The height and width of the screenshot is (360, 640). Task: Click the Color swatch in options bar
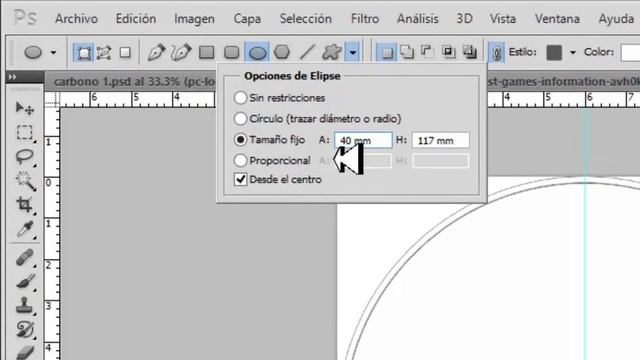click(x=630, y=53)
